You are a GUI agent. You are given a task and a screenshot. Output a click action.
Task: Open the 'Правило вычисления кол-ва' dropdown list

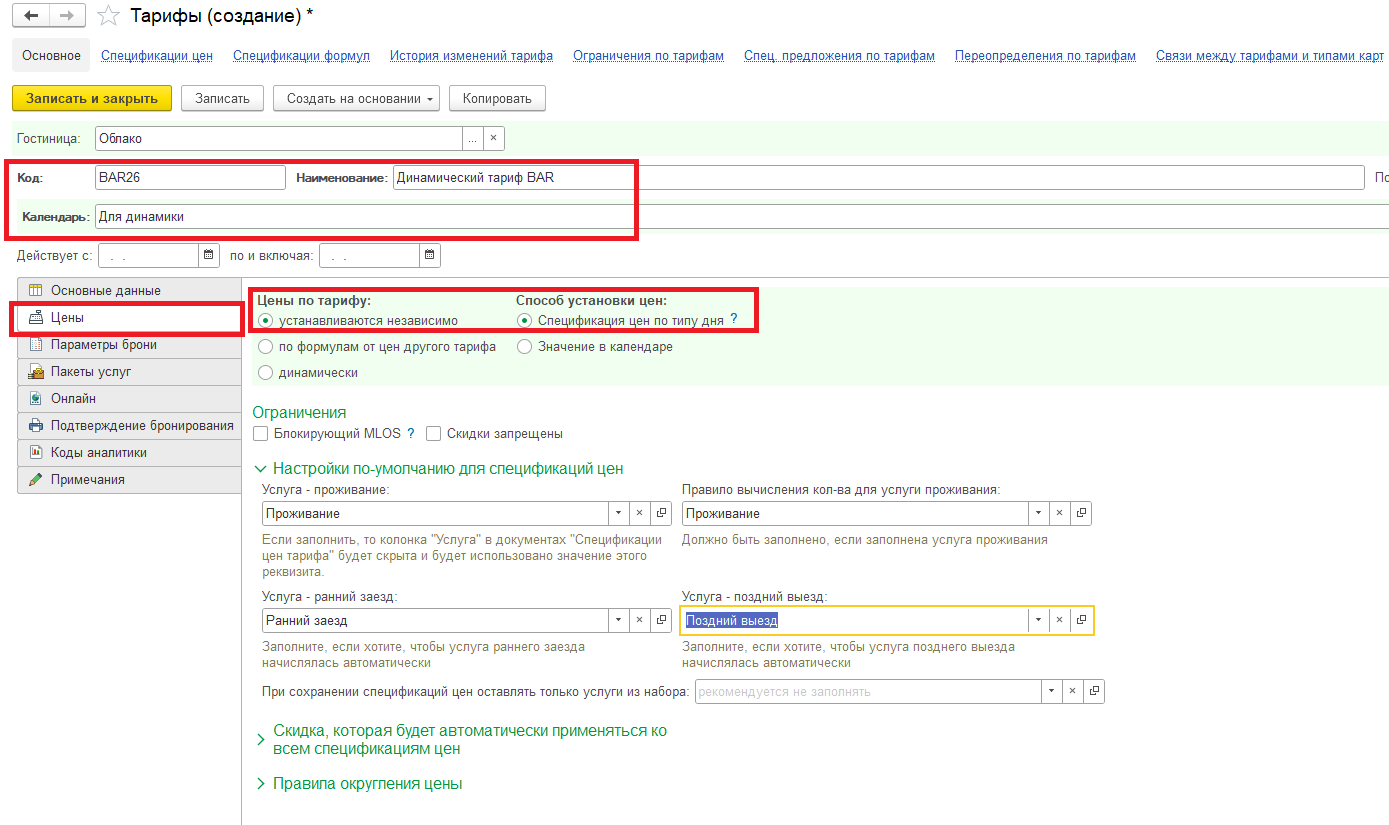pos(1038,513)
